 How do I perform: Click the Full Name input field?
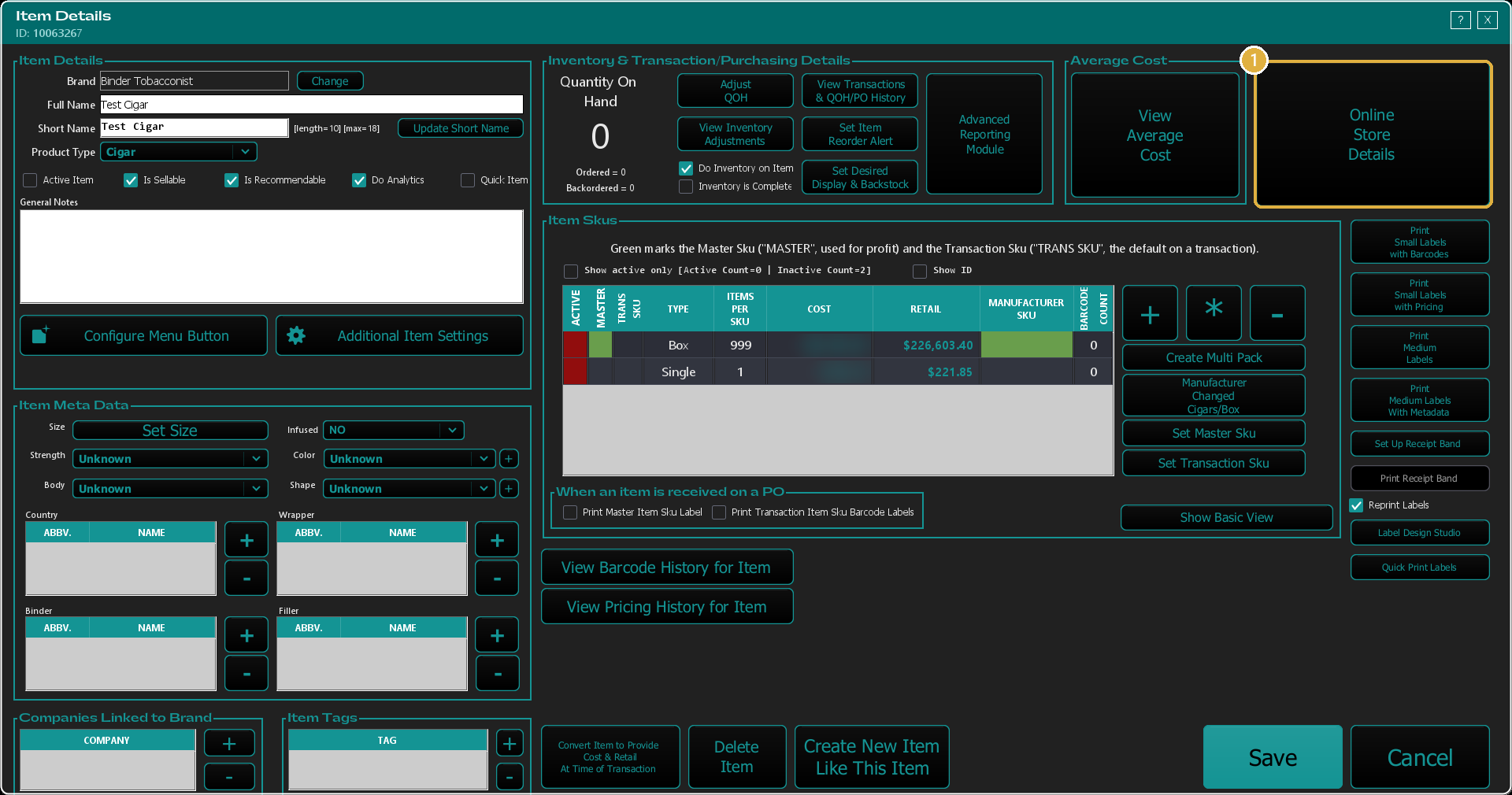coord(311,105)
